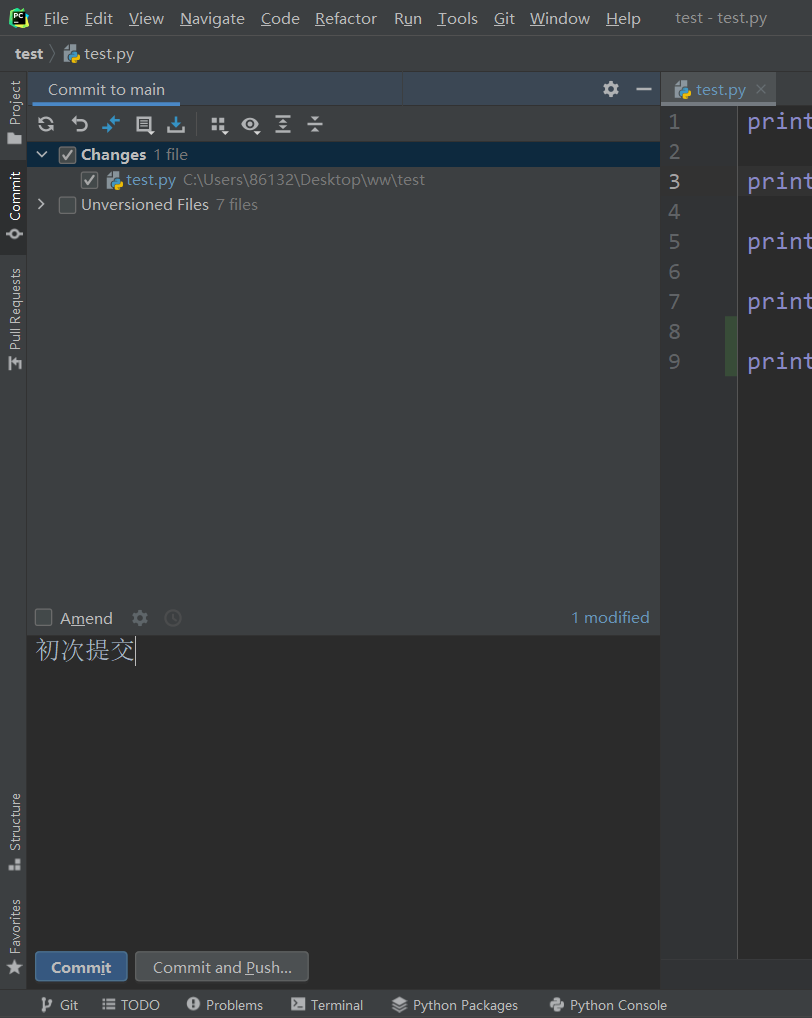
Task: Open the Project tool window
Action: (x=14, y=112)
